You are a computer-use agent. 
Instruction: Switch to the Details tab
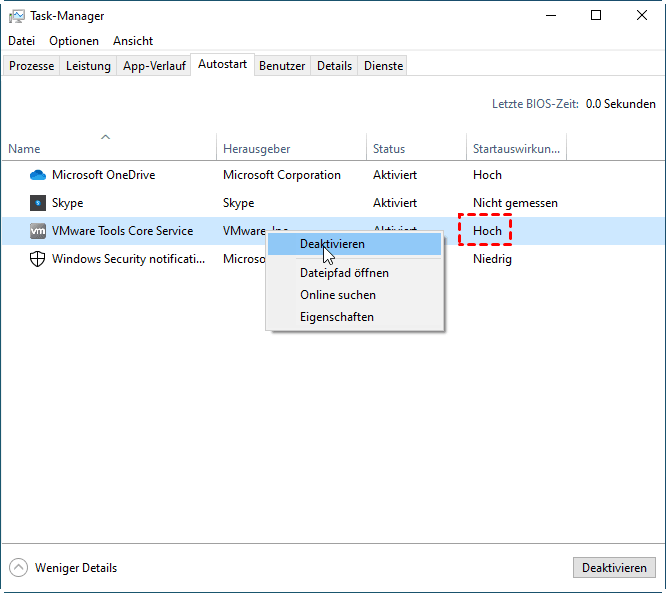pyautogui.click(x=334, y=66)
